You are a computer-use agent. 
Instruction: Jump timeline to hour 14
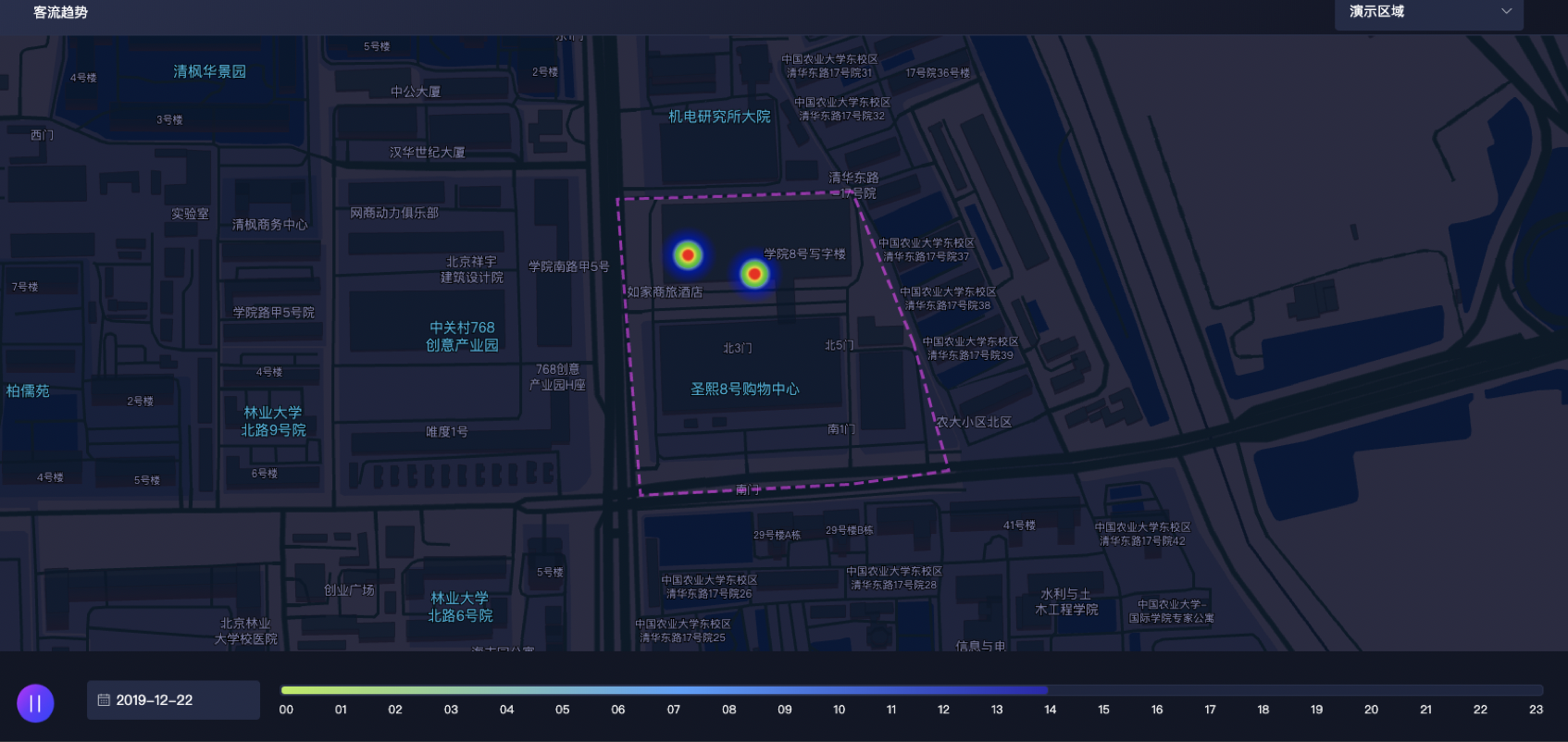pyautogui.click(x=1050, y=710)
